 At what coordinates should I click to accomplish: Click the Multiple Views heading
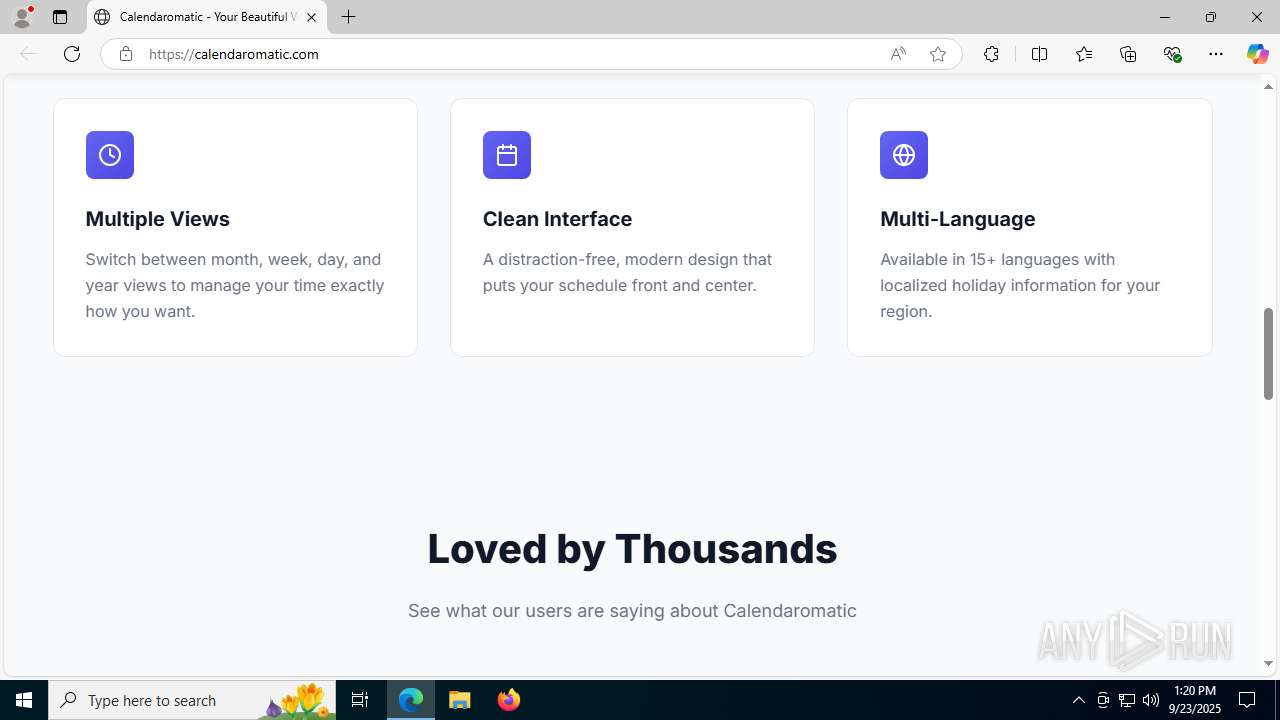(157, 219)
